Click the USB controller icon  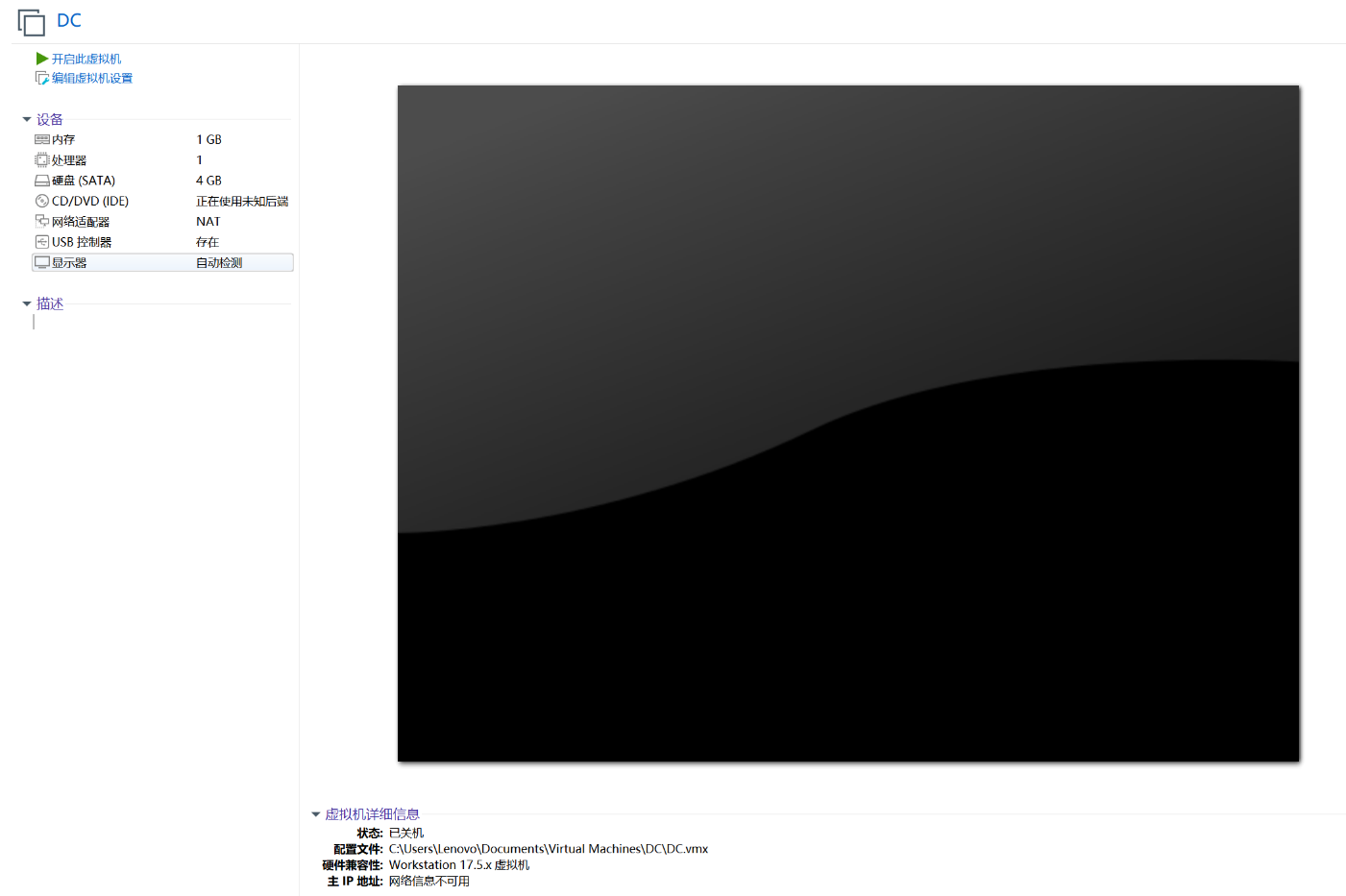click(x=41, y=242)
